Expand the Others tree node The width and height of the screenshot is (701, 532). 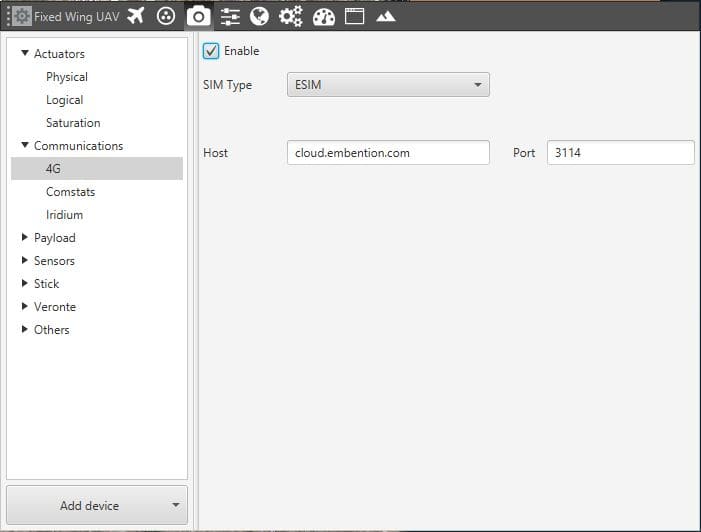coord(25,329)
